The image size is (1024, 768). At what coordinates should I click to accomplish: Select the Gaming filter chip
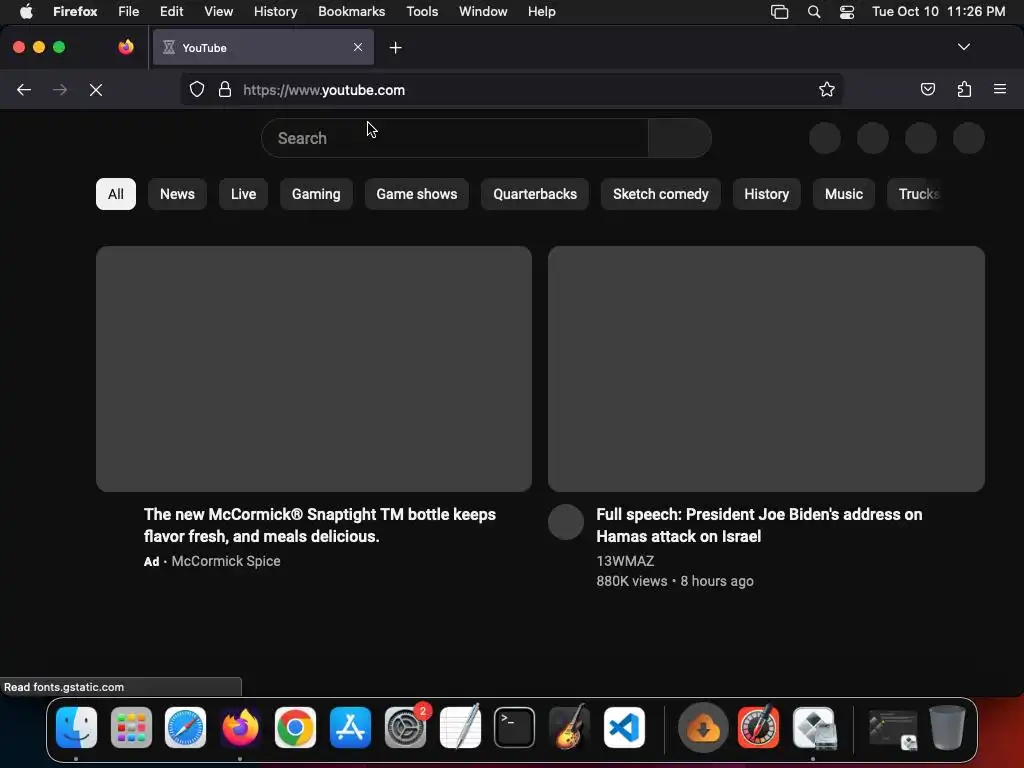[316, 194]
